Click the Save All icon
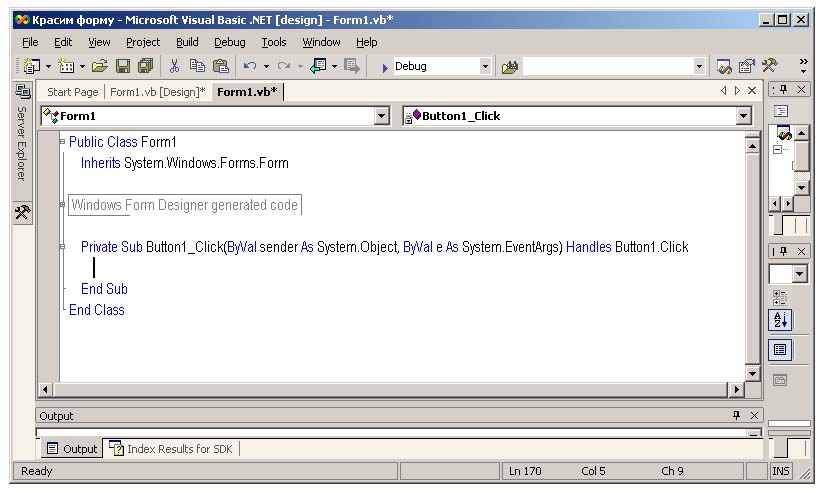The width and height of the screenshot is (821, 493). coord(145,66)
